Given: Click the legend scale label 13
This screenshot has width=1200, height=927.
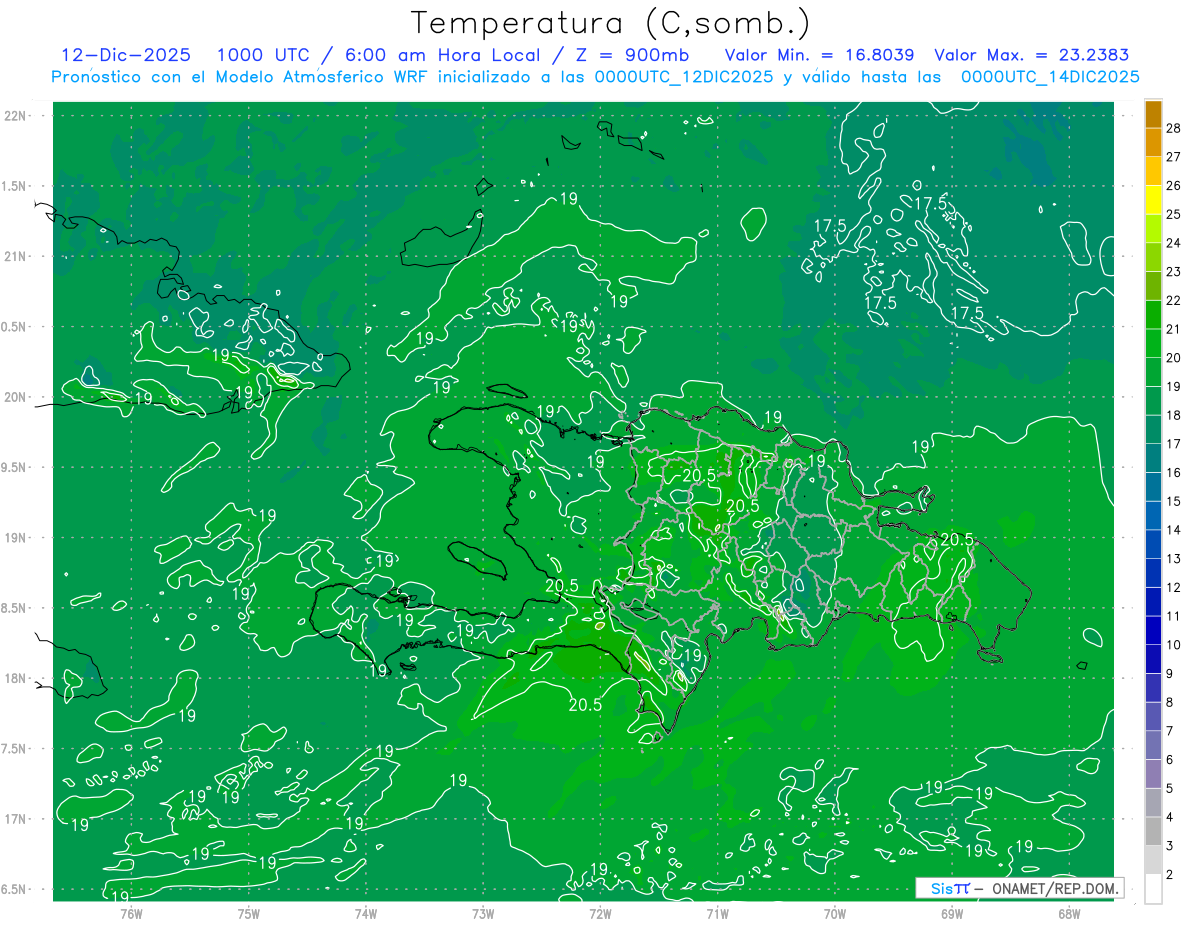Looking at the screenshot, I should 1174,559.
